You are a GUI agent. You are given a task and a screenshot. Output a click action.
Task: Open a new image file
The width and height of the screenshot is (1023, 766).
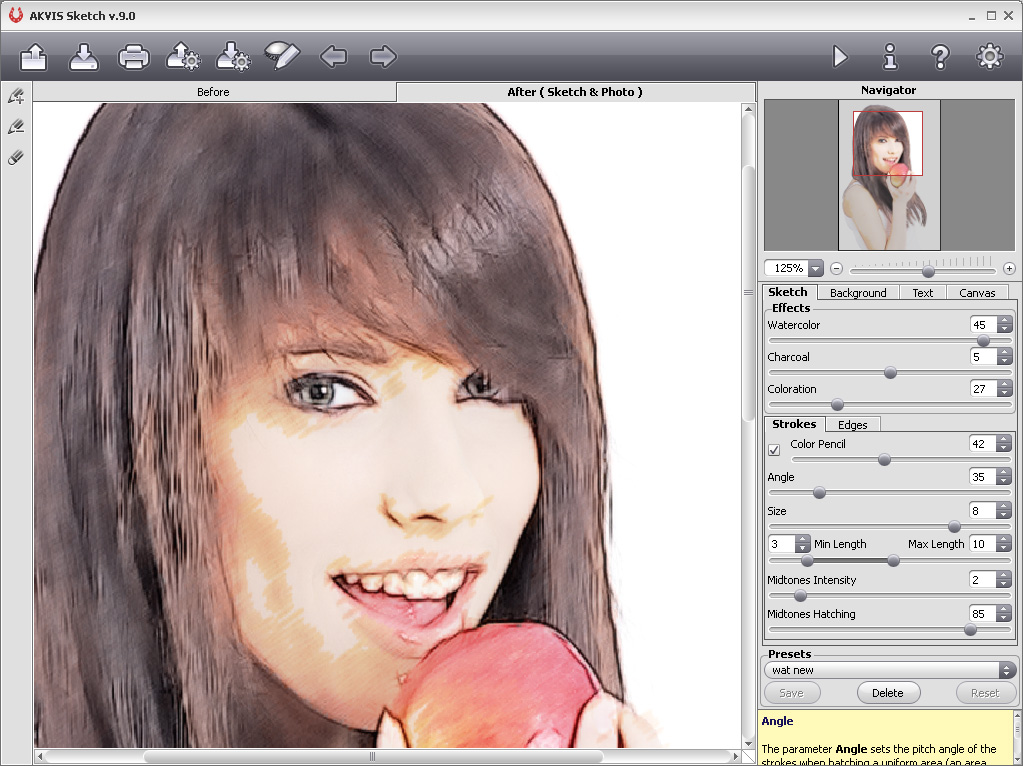[33, 57]
